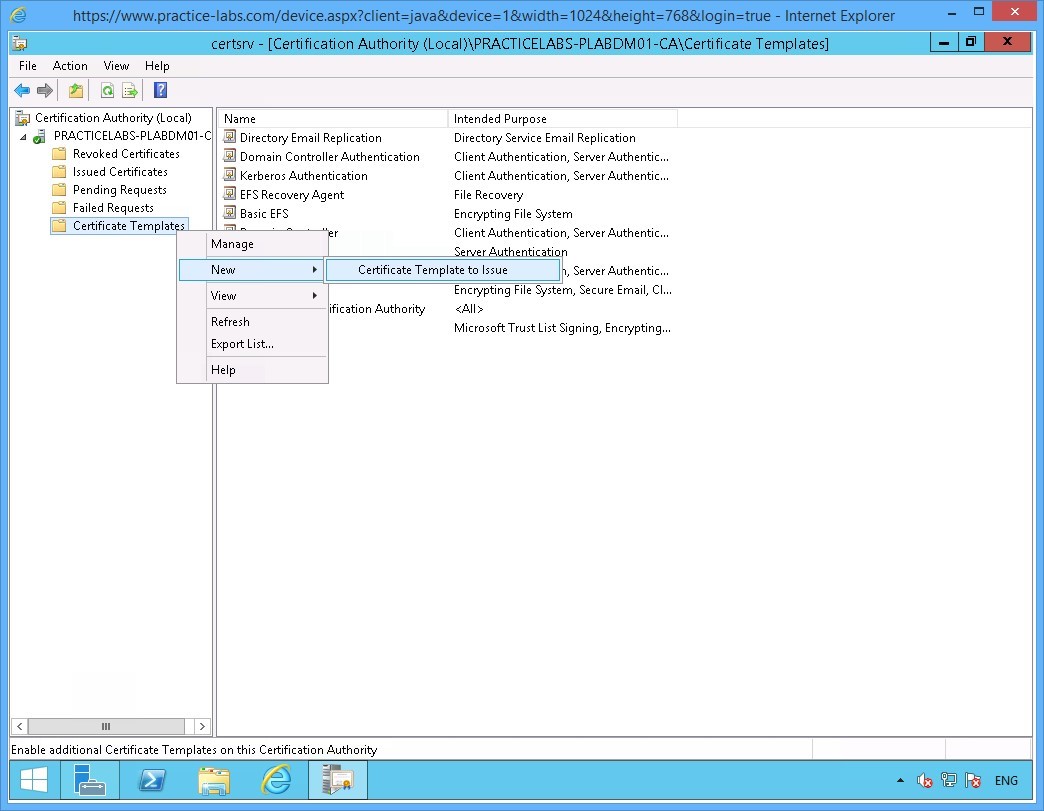Choose Manage from the context menu

(x=232, y=243)
